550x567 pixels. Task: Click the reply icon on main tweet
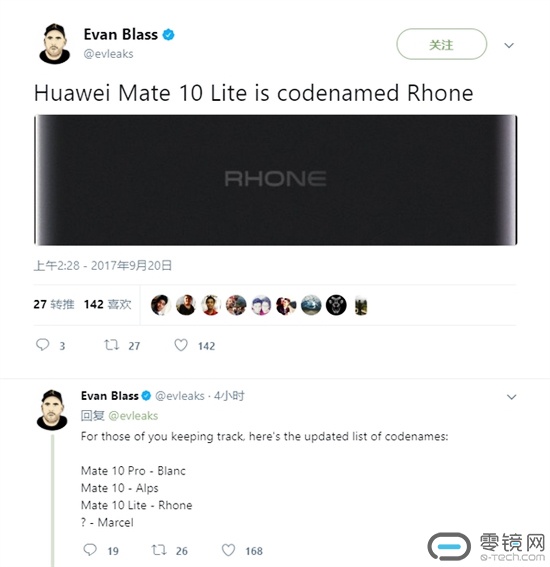click(x=43, y=345)
